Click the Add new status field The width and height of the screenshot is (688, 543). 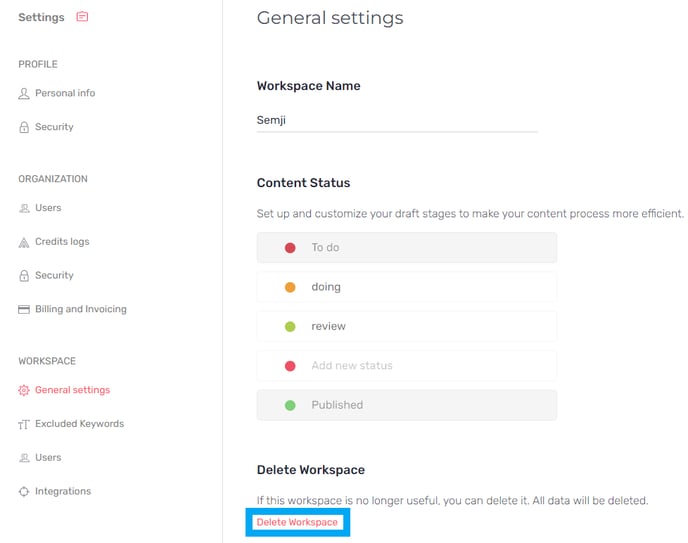[x=407, y=365]
